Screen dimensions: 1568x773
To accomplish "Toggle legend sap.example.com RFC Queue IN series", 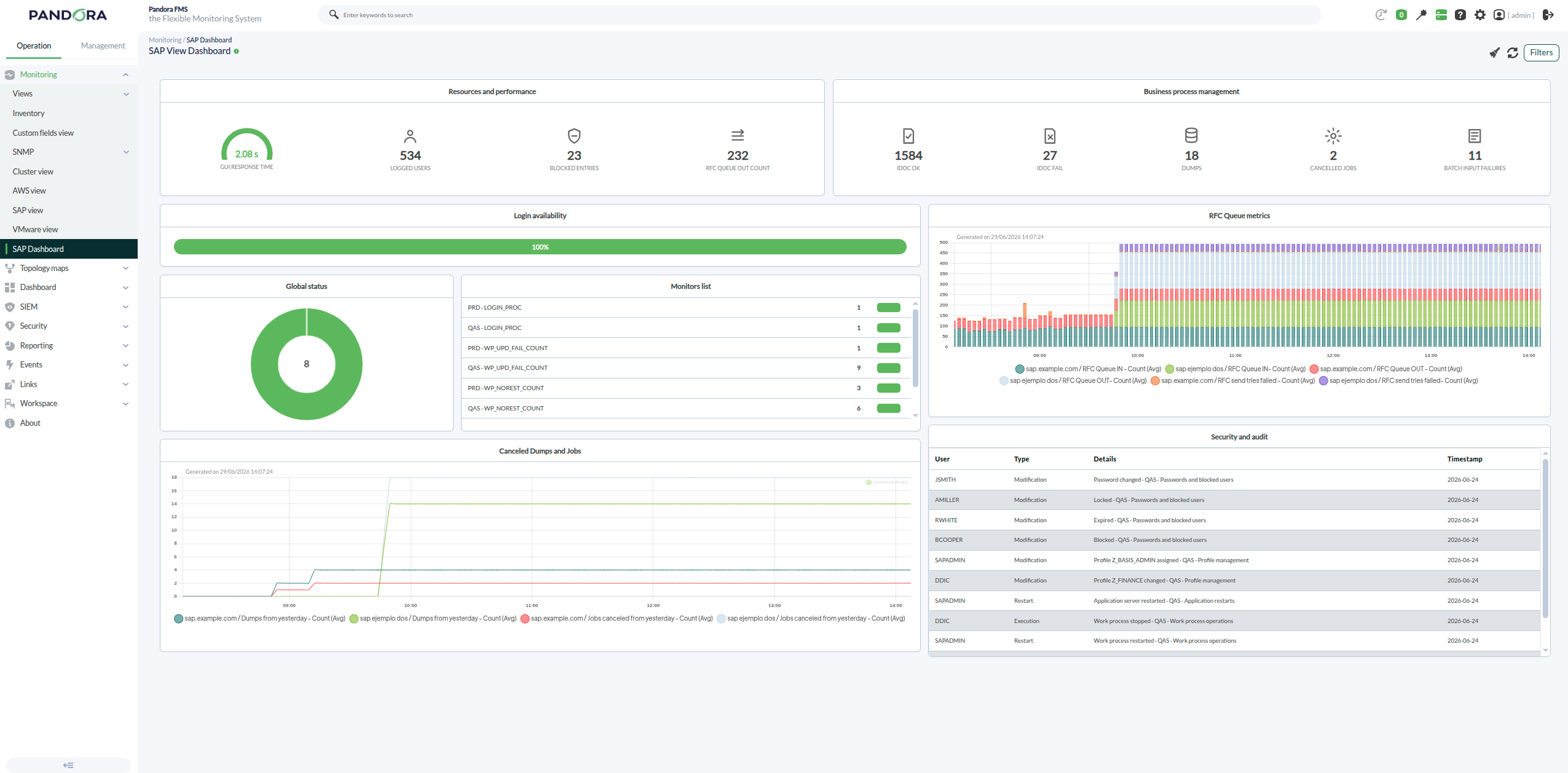I will (1088, 369).
